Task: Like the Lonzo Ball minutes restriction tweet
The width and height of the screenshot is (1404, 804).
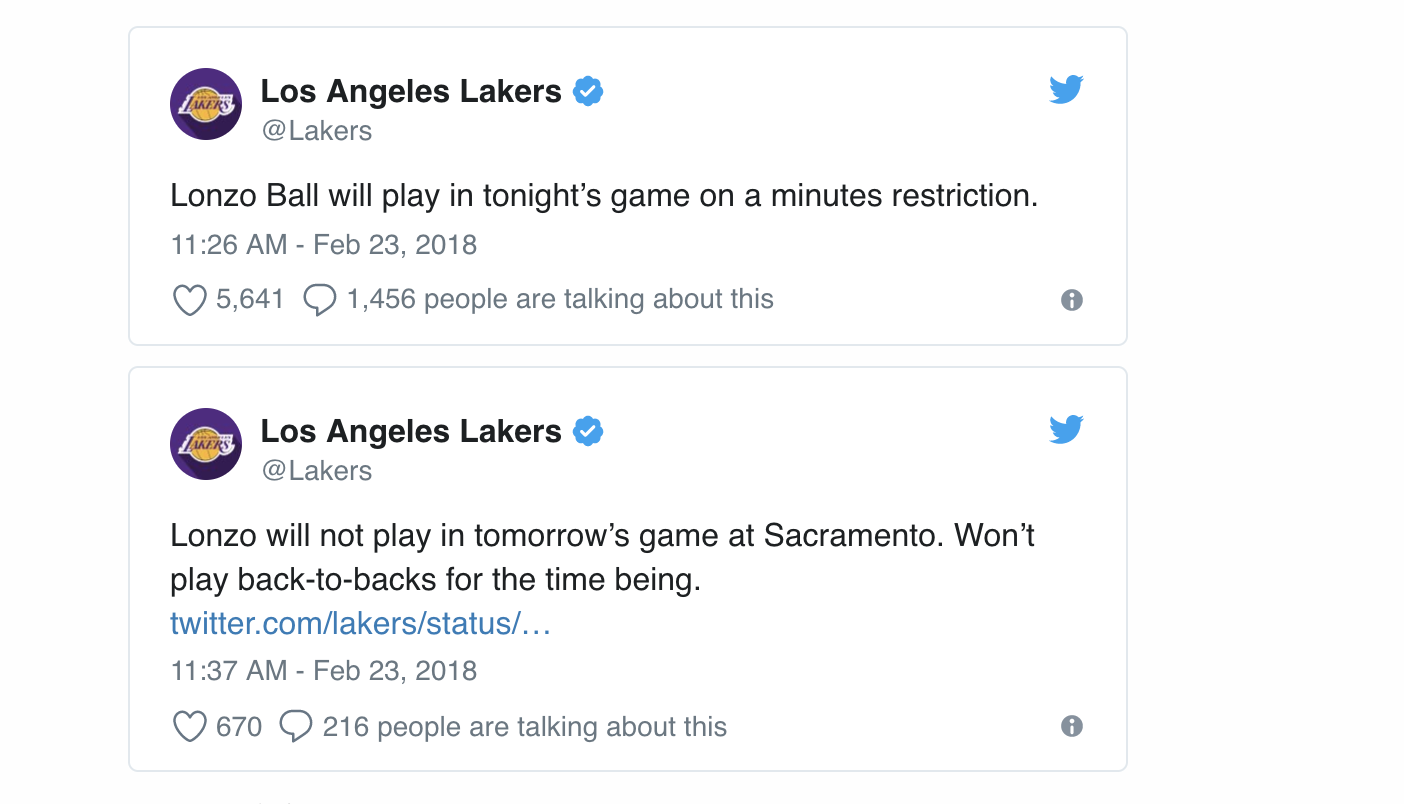Action: pyautogui.click(x=190, y=300)
